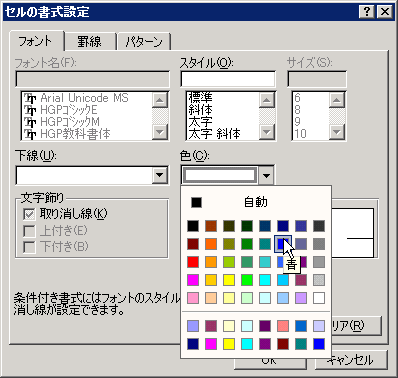The width and height of the screenshot is (398, 378).
Task: Select the peach tan swatch
Action: [x=211, y=298]
